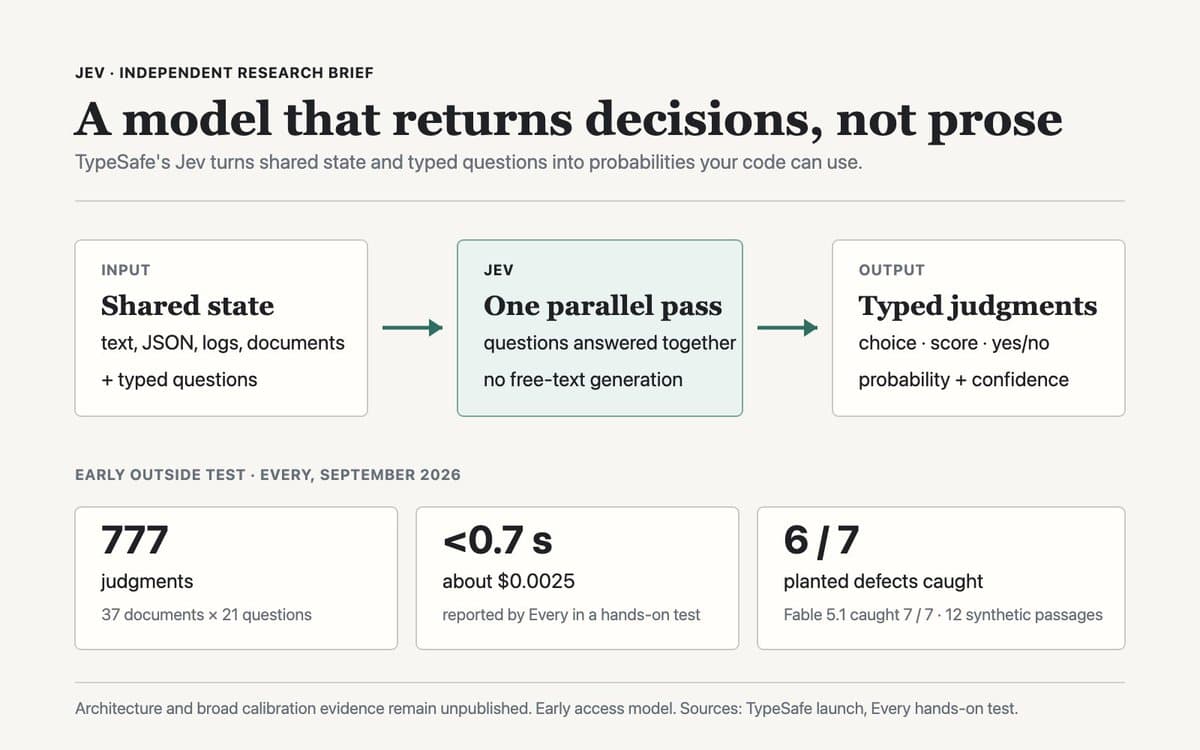Screen dimensions: 1200x750
Task: Click the arrow between Jev and Output
Action: tap(787, 328)
